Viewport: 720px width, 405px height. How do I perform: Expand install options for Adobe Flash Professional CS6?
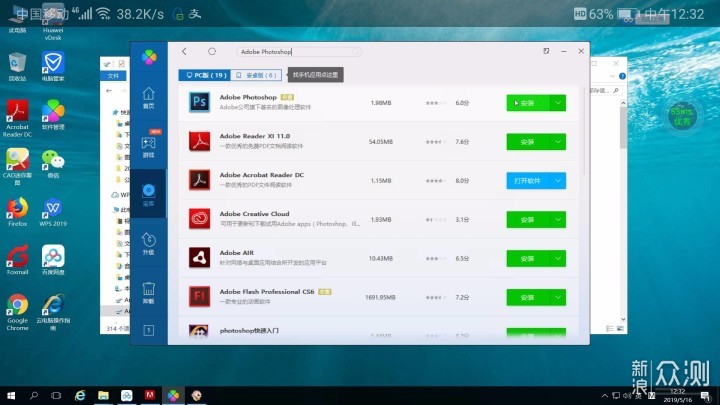point(558,298)
